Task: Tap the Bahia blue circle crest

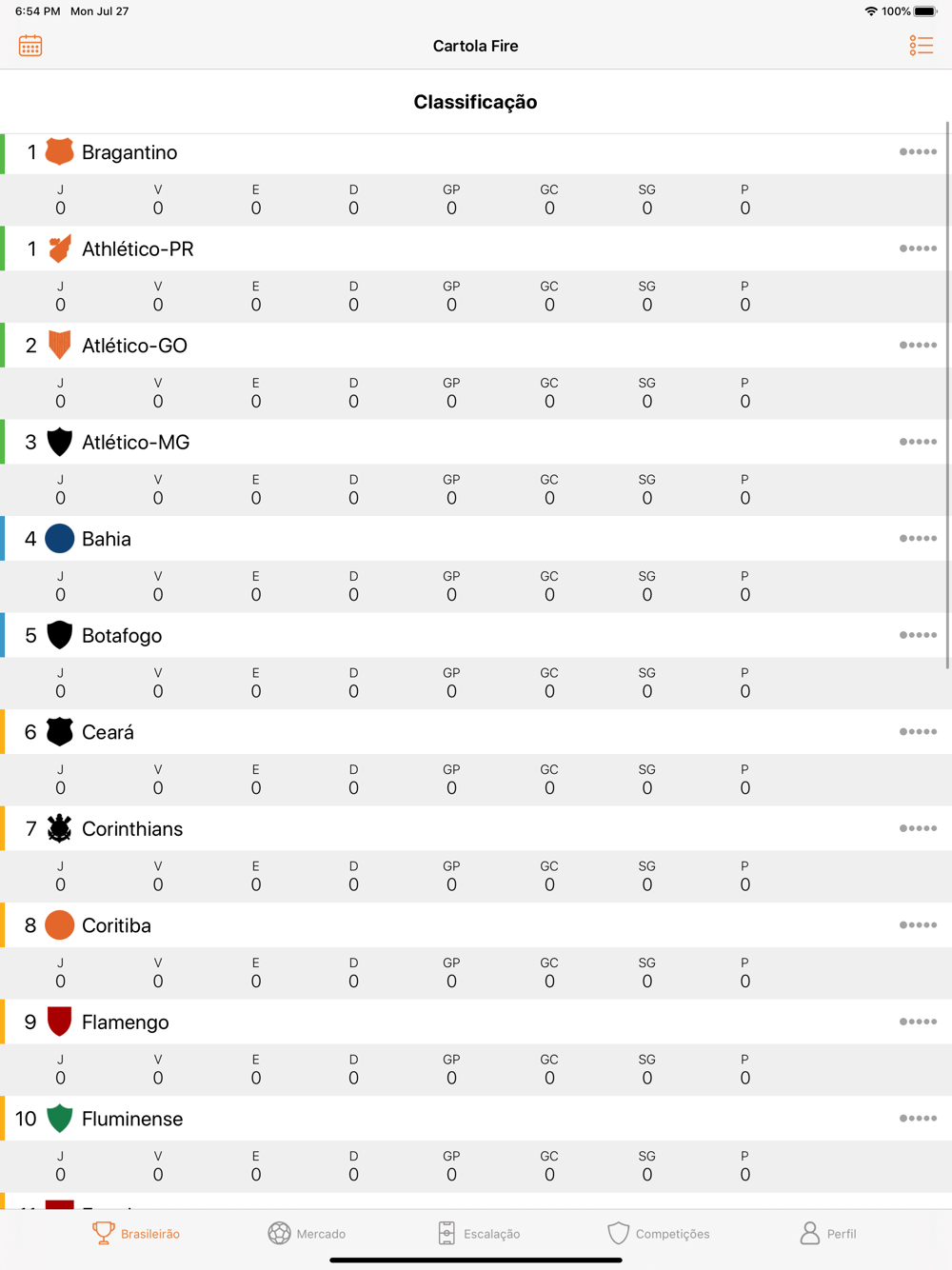Action: pyautogui.click(x=59, y=539)
